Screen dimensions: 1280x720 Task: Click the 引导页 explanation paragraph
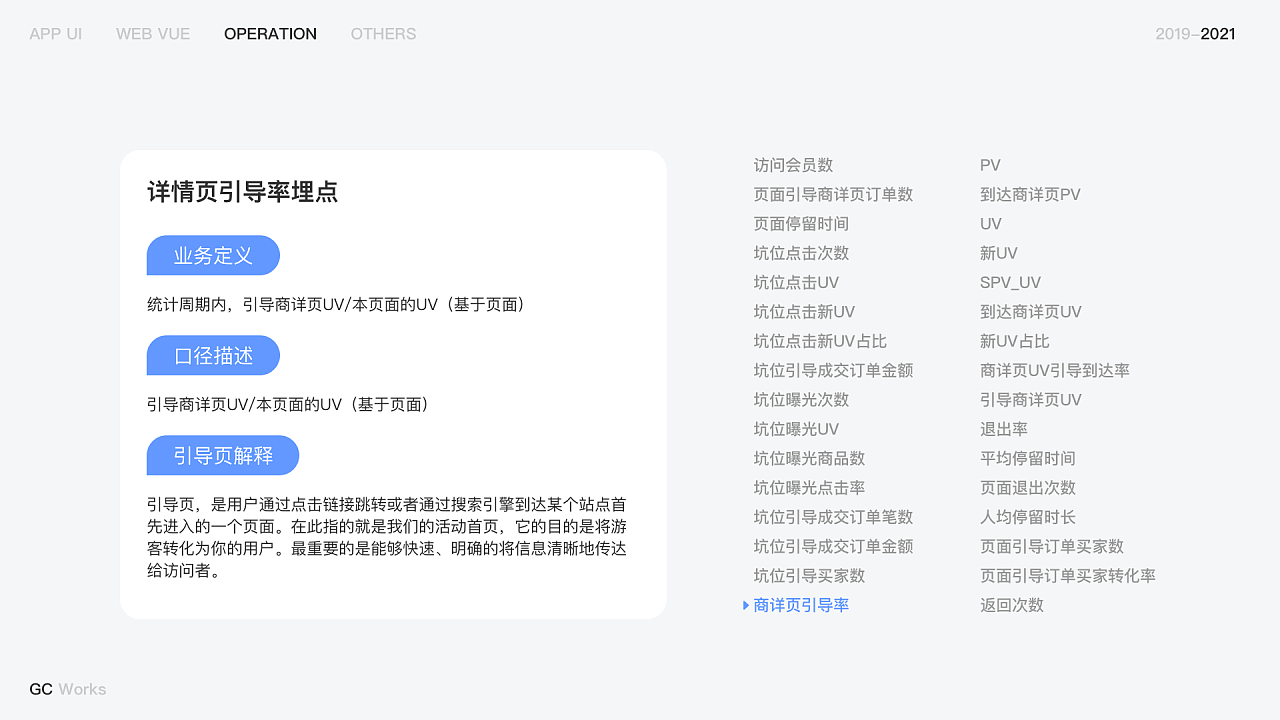(386, 538)
